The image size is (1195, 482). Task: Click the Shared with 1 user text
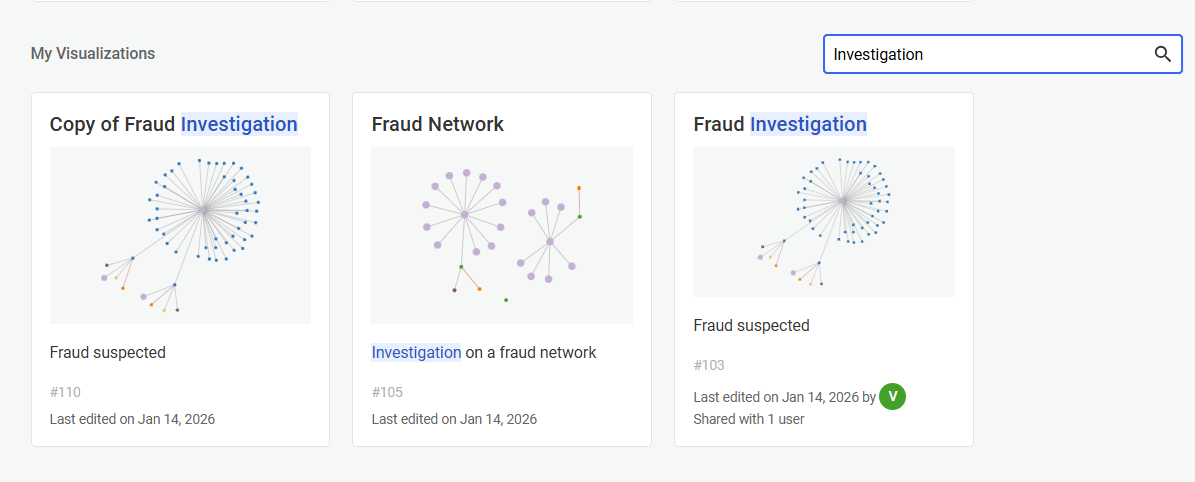point(748,419)
